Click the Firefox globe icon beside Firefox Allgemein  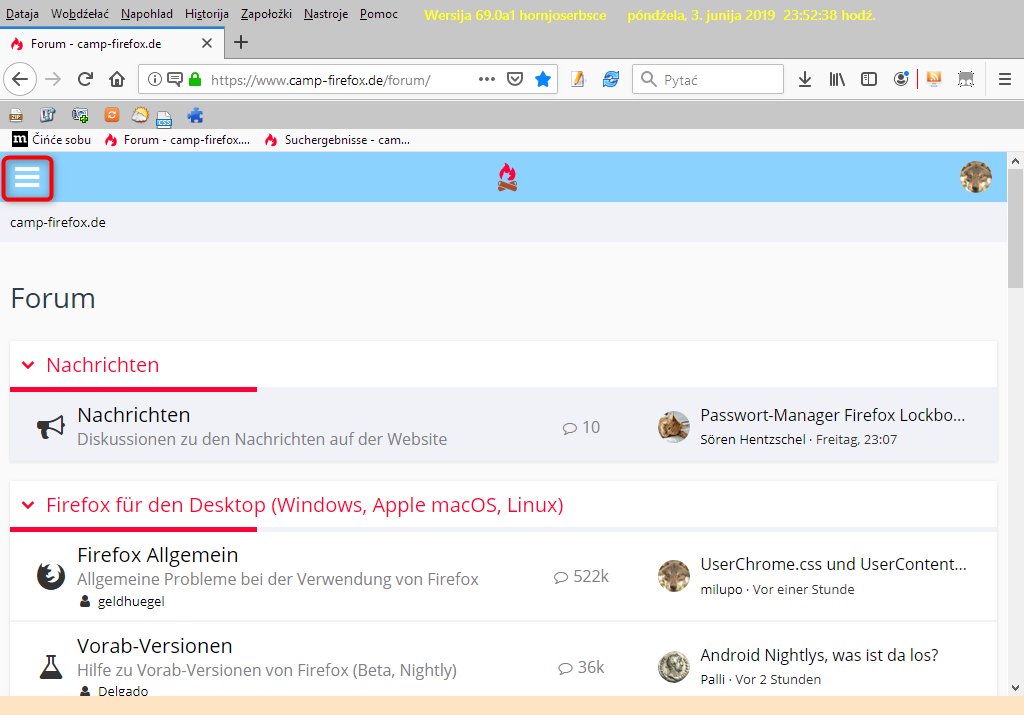pos(51,576)
